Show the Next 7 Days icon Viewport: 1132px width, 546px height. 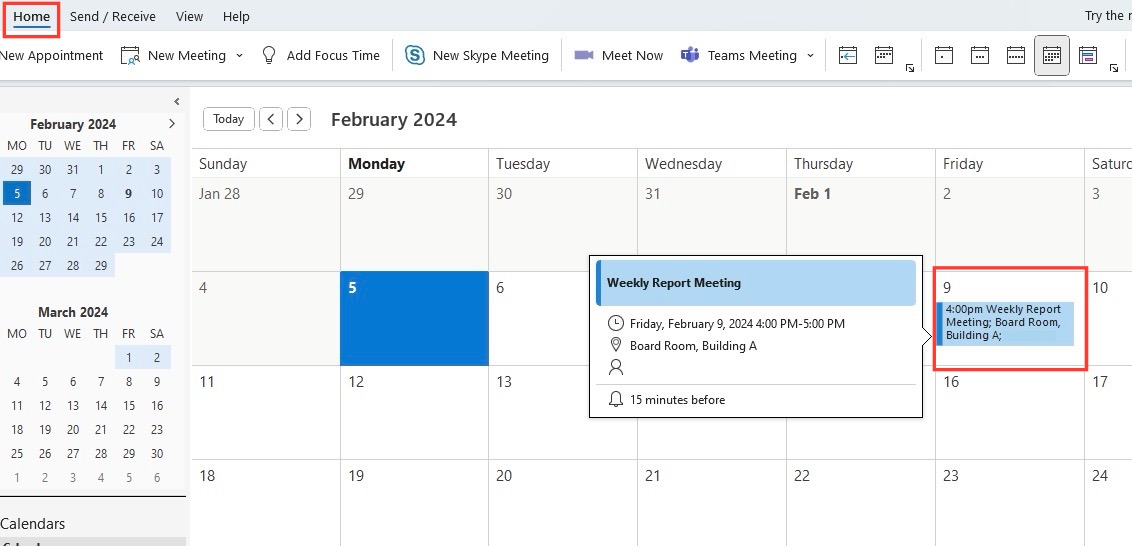coord(884,56)
